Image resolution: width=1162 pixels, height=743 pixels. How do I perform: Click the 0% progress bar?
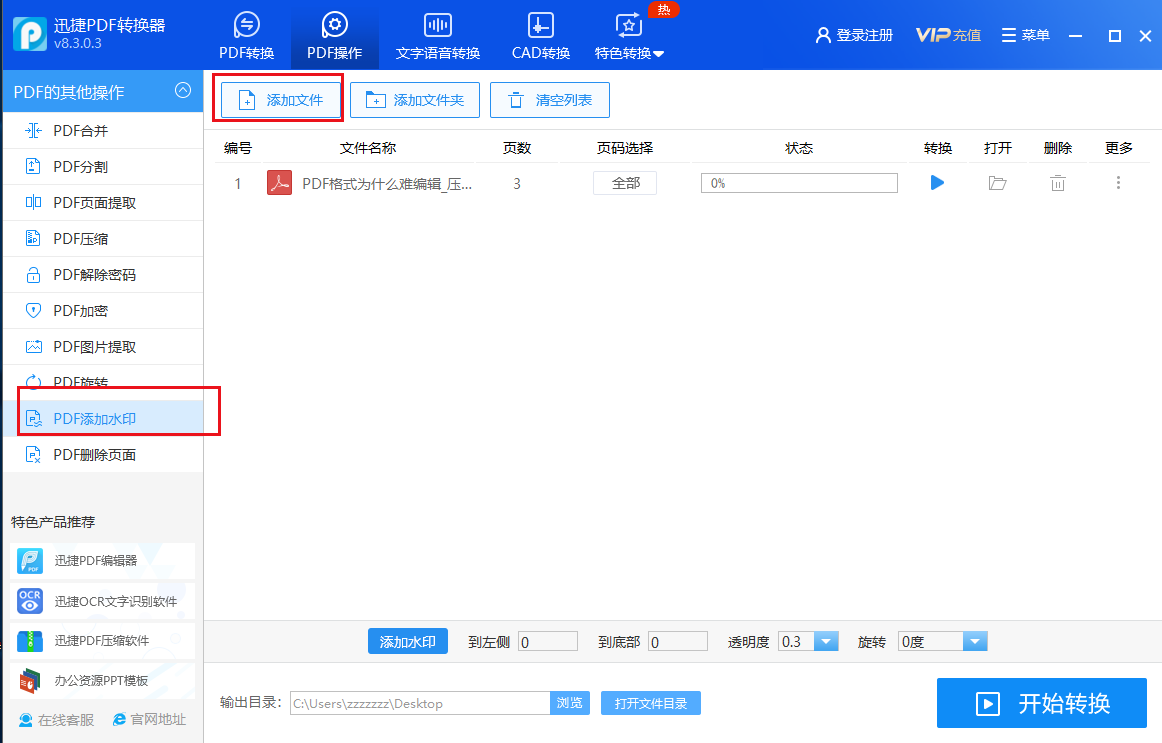799,183
